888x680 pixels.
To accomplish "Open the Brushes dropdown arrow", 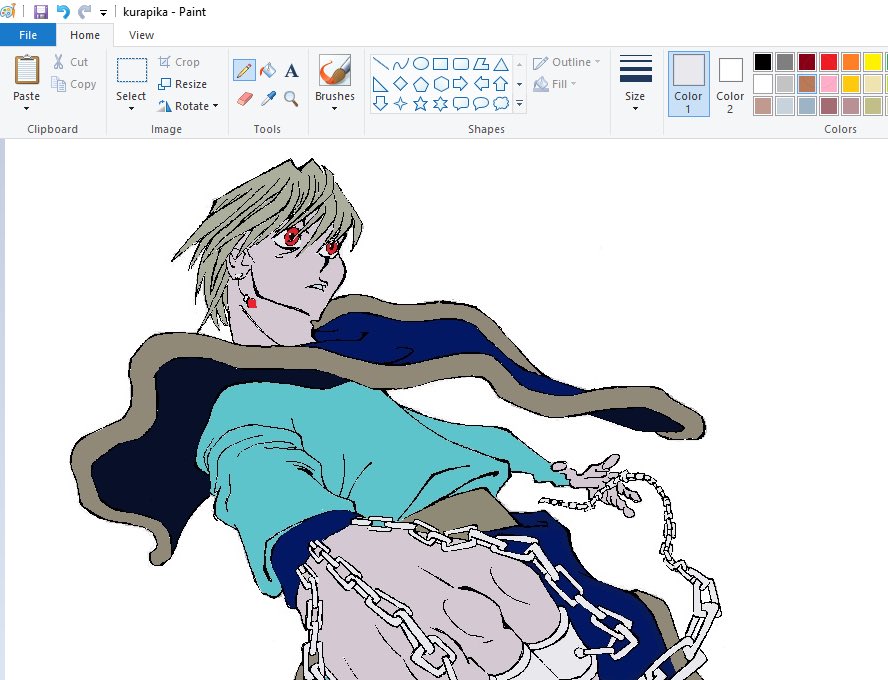I will point(335,108).
